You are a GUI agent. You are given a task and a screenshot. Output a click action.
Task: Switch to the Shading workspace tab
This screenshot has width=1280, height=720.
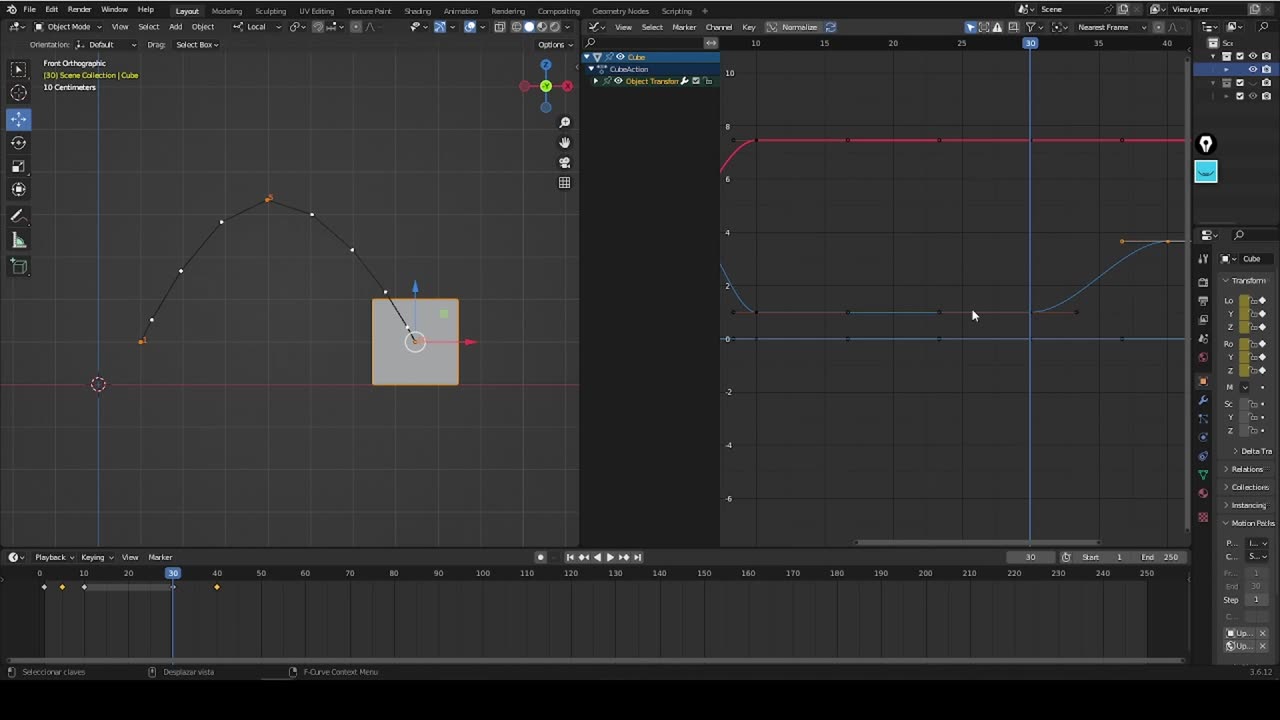pyautogui.click(x=417, y=11)
